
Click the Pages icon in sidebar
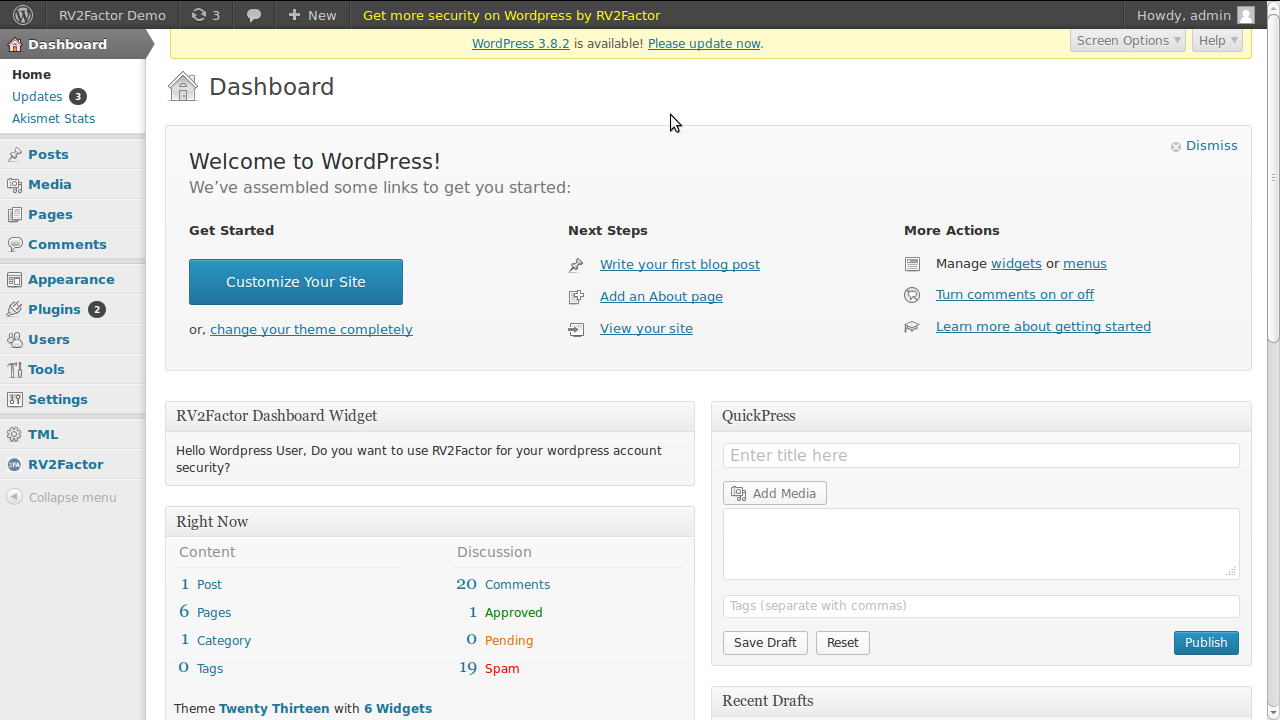point(14,214)
